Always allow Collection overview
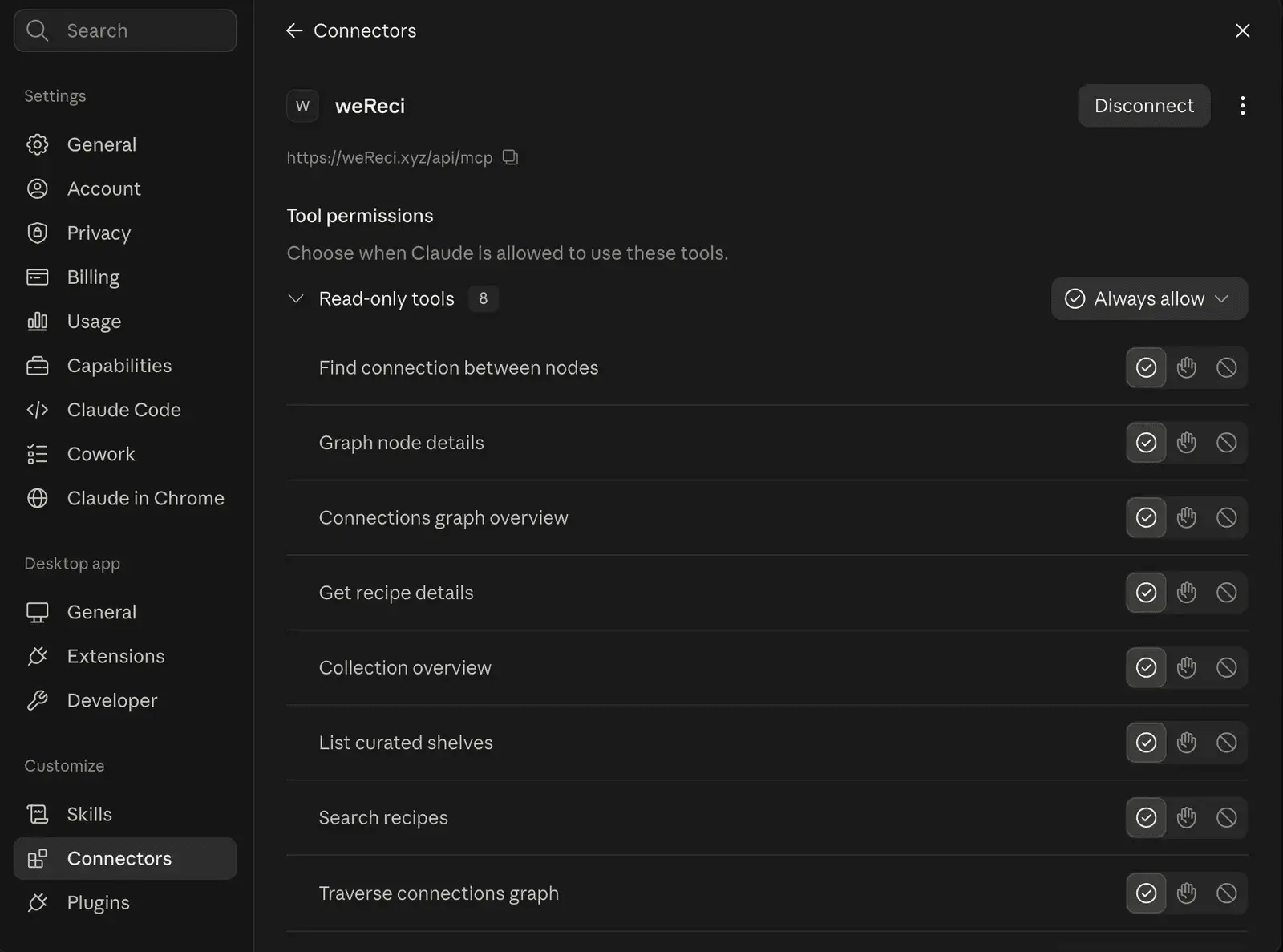 [x=1146, y=667]
